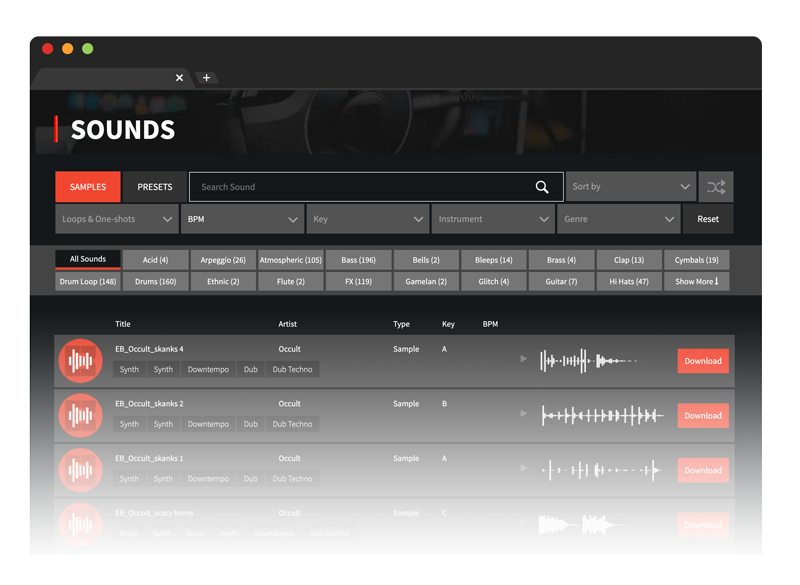Shuffle sounds with the random icon
800x585 pixels.
[716, 187]
